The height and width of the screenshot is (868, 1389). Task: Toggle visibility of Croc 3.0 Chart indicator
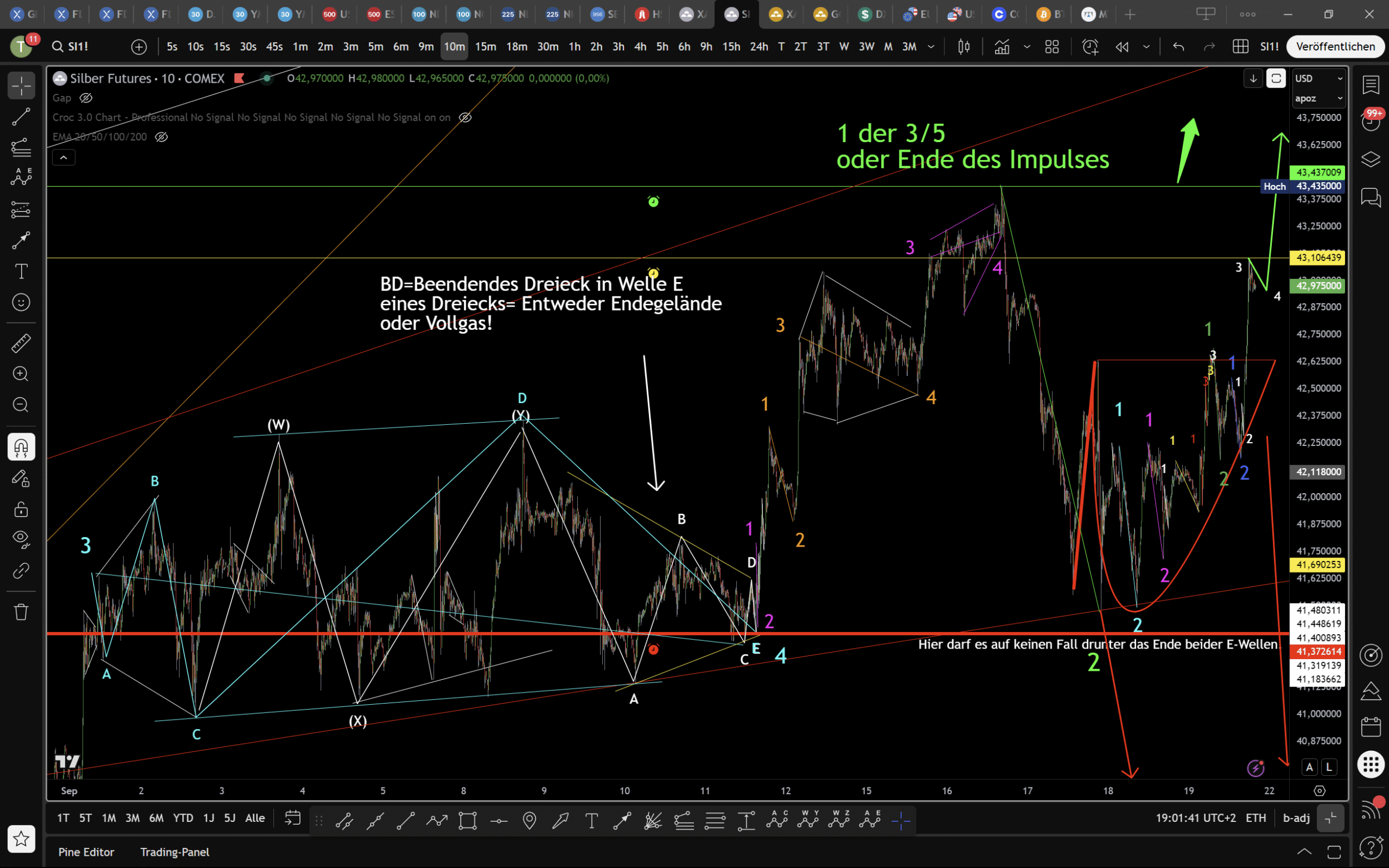(465, 117)
